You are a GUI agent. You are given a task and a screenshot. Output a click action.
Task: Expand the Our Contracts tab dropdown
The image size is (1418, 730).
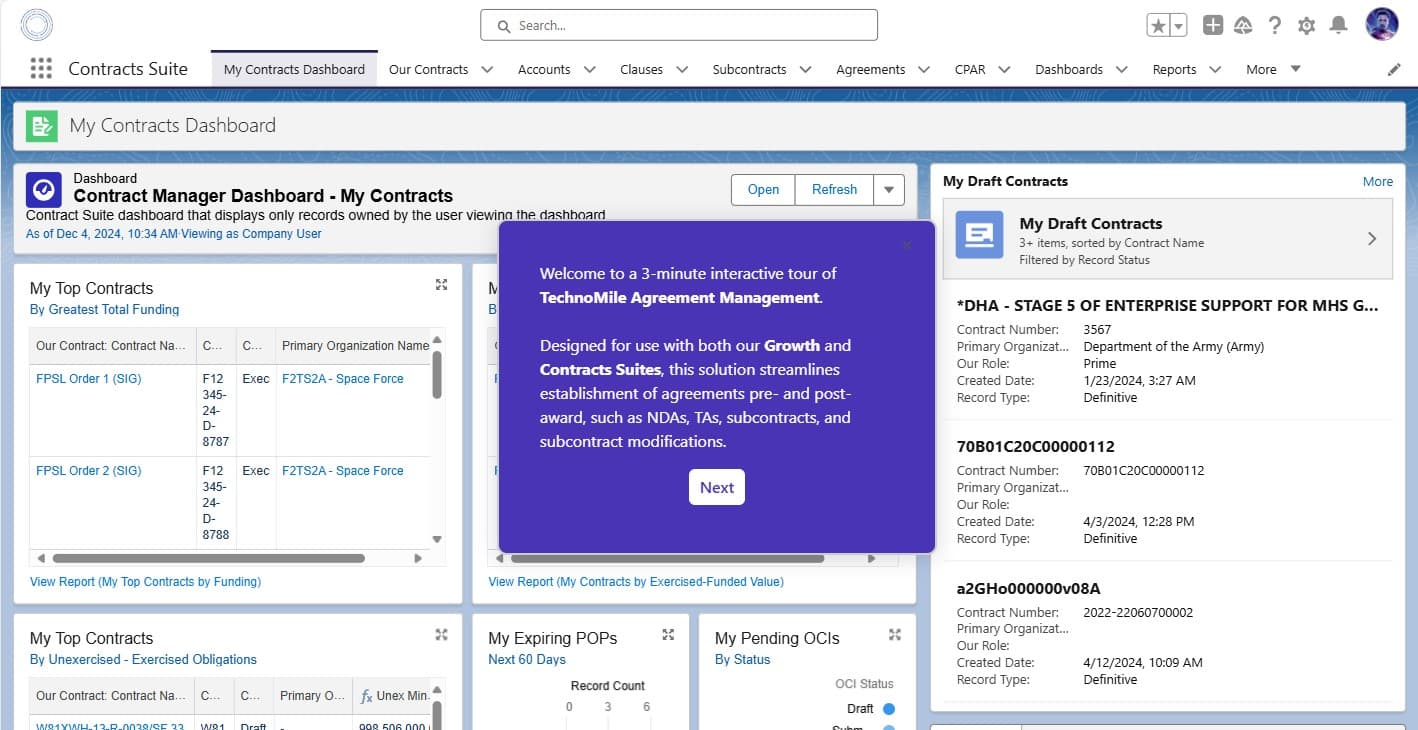487,69
